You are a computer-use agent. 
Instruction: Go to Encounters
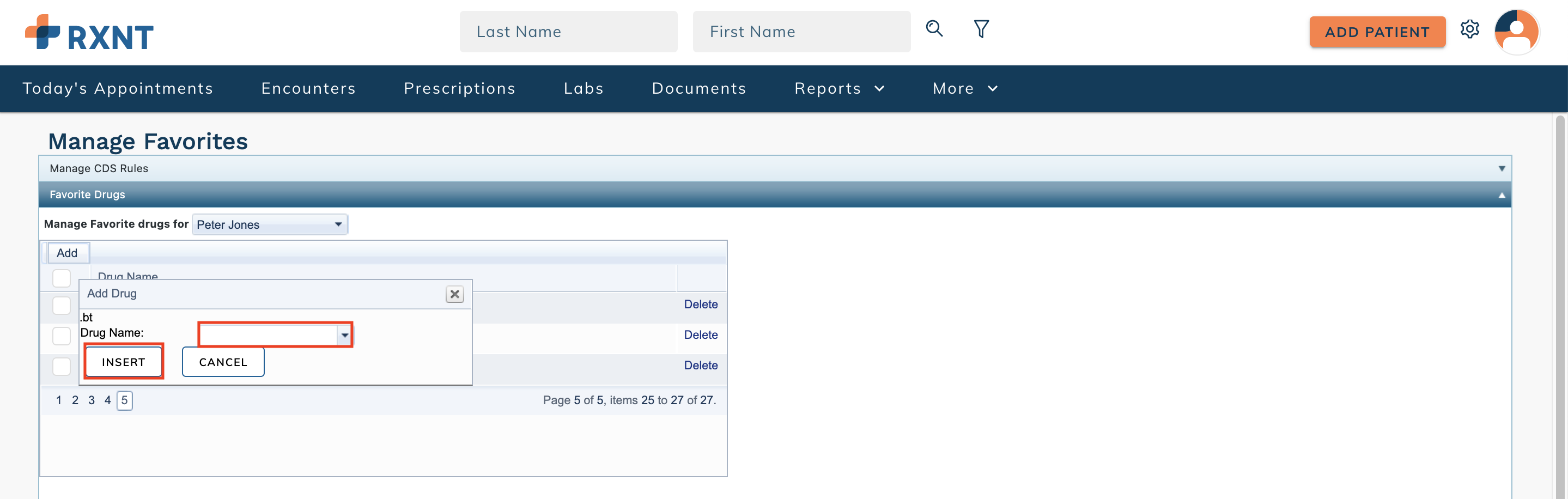point(308,88)
